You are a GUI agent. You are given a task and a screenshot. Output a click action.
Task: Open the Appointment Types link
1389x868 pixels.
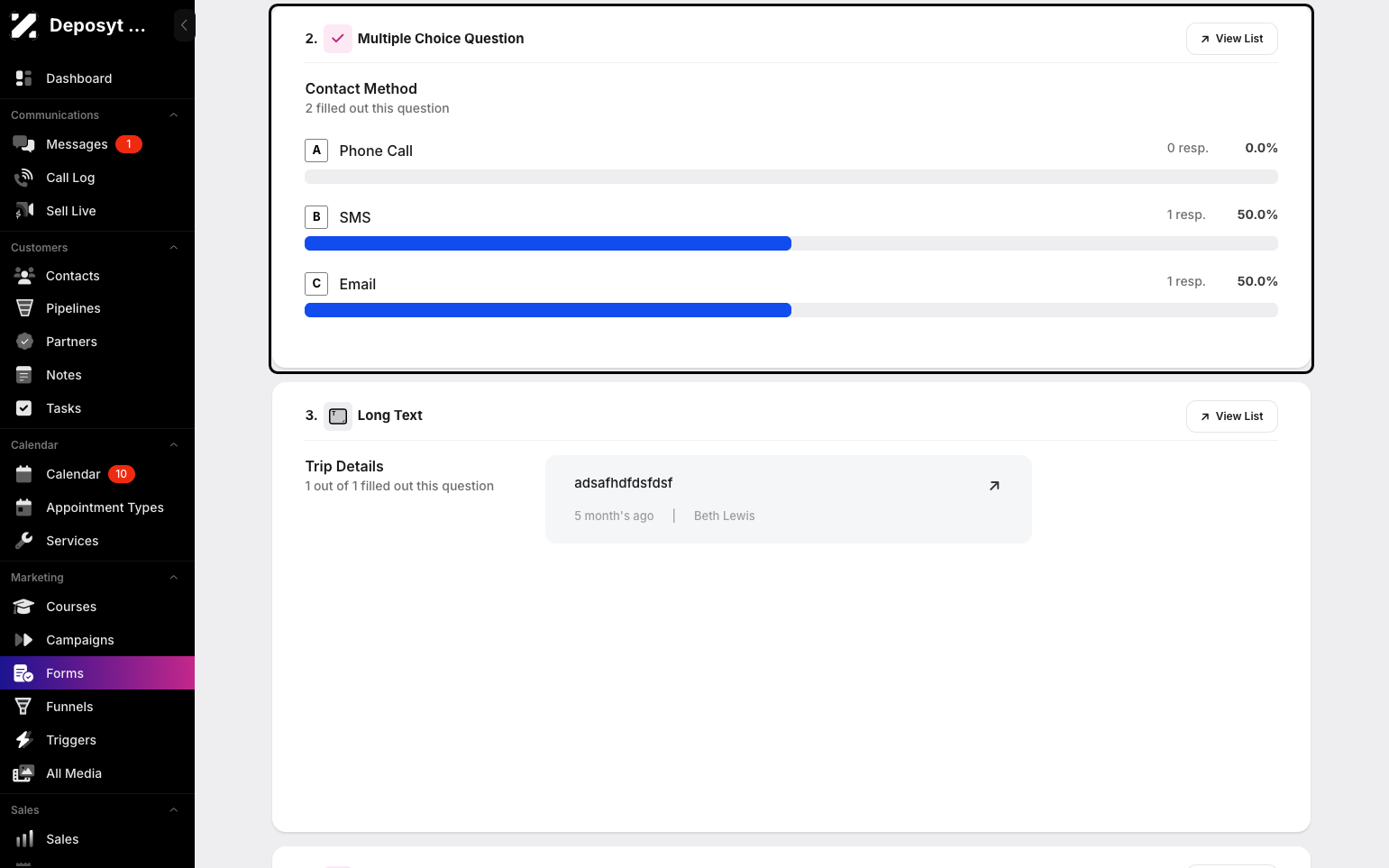pyautogui.click(x=97, y=507)
